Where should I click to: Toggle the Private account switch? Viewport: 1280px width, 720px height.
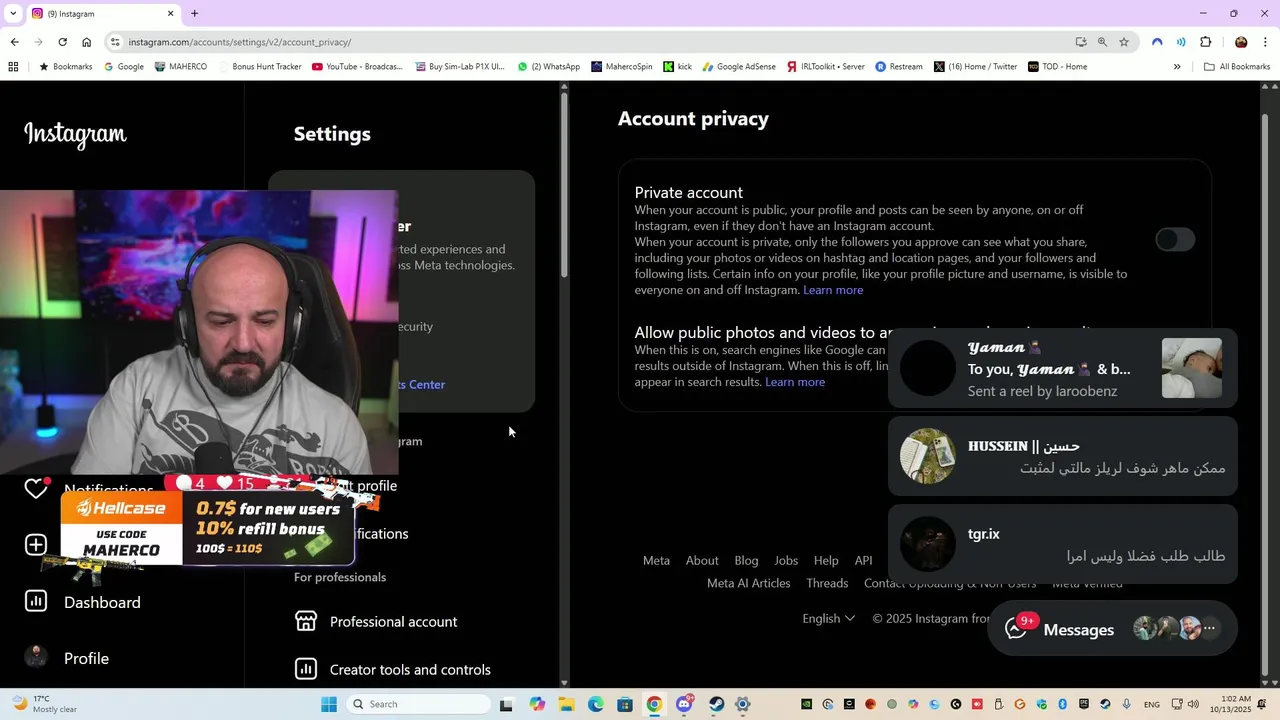pyautogui.click(x=1175, y=239)
